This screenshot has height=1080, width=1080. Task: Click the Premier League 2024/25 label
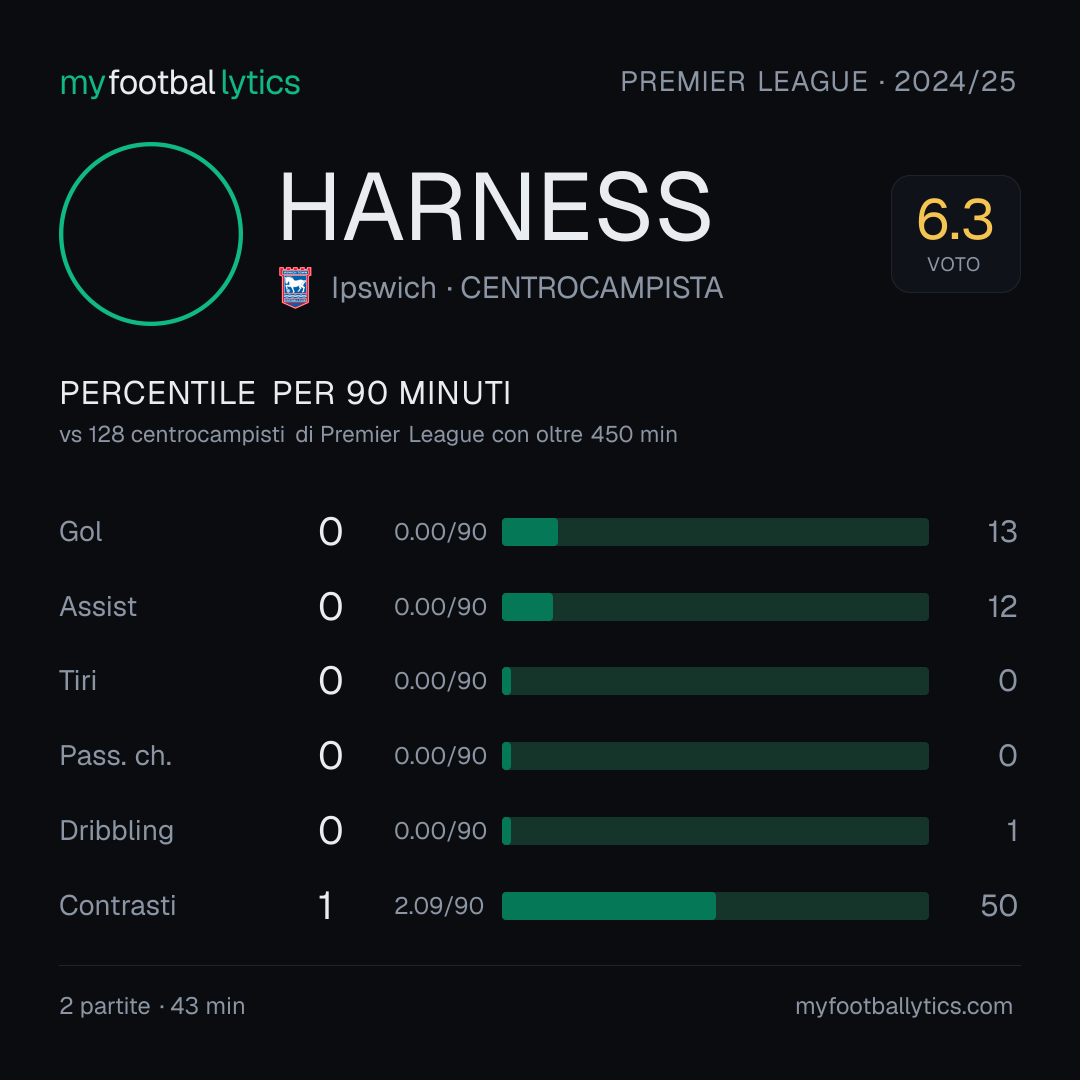point(818,81)
